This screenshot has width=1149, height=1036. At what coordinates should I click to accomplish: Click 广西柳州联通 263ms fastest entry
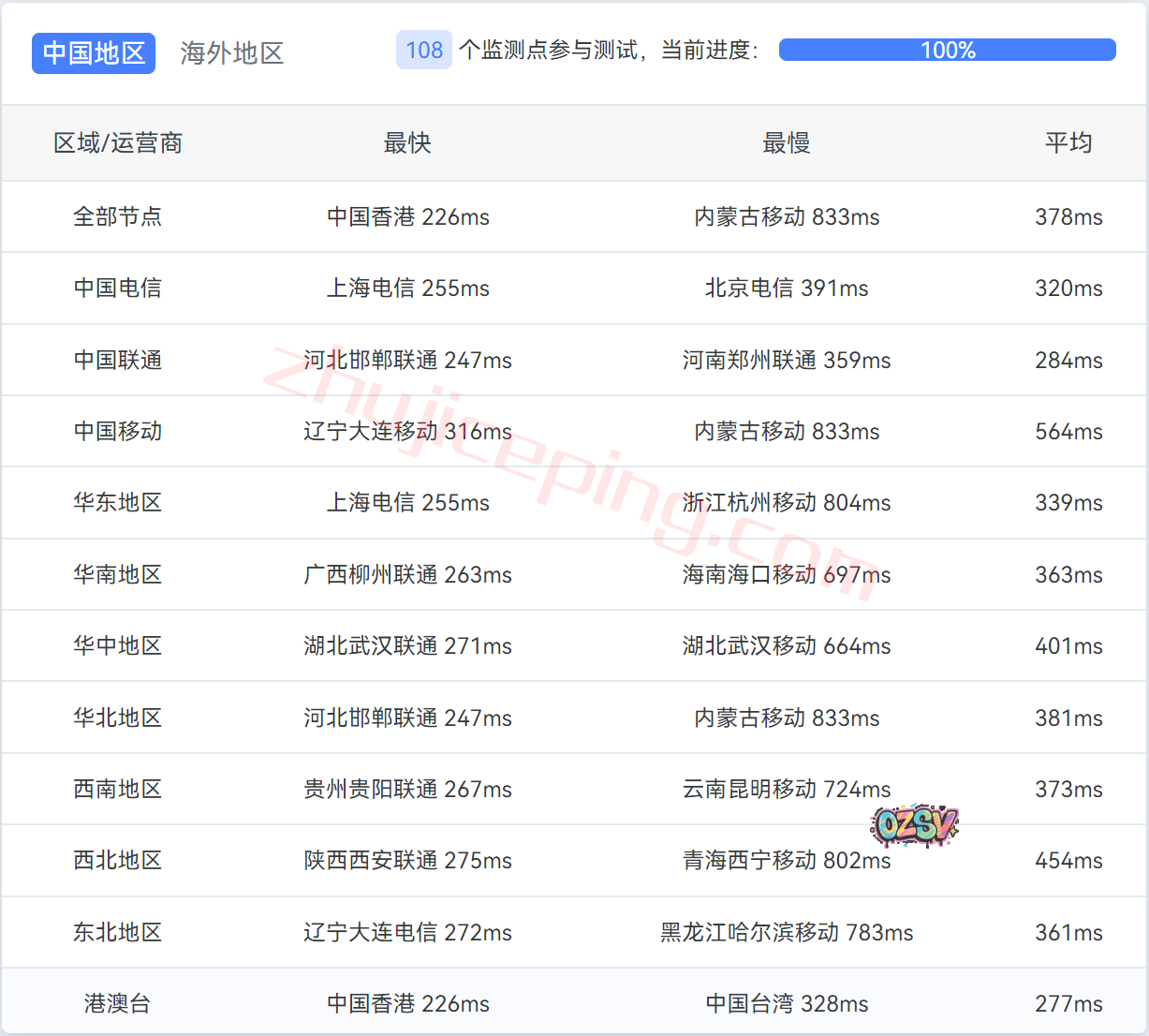coord(407,575)
